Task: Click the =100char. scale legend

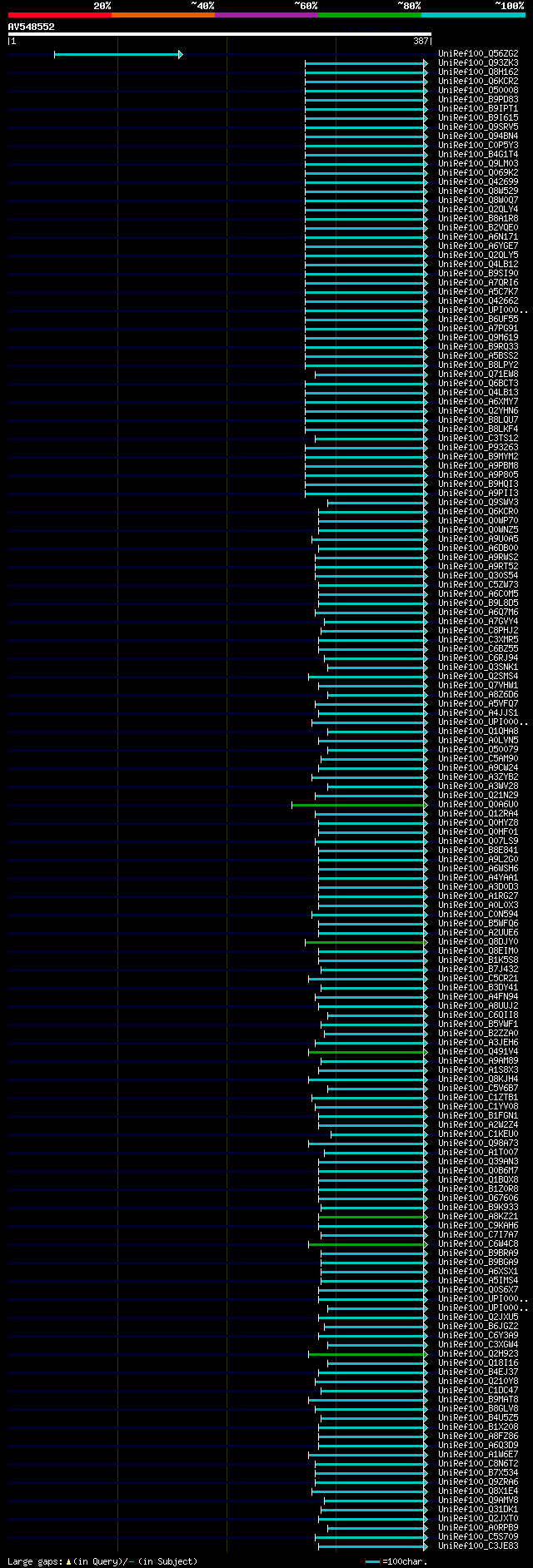Action: (x=396, y=1562)
